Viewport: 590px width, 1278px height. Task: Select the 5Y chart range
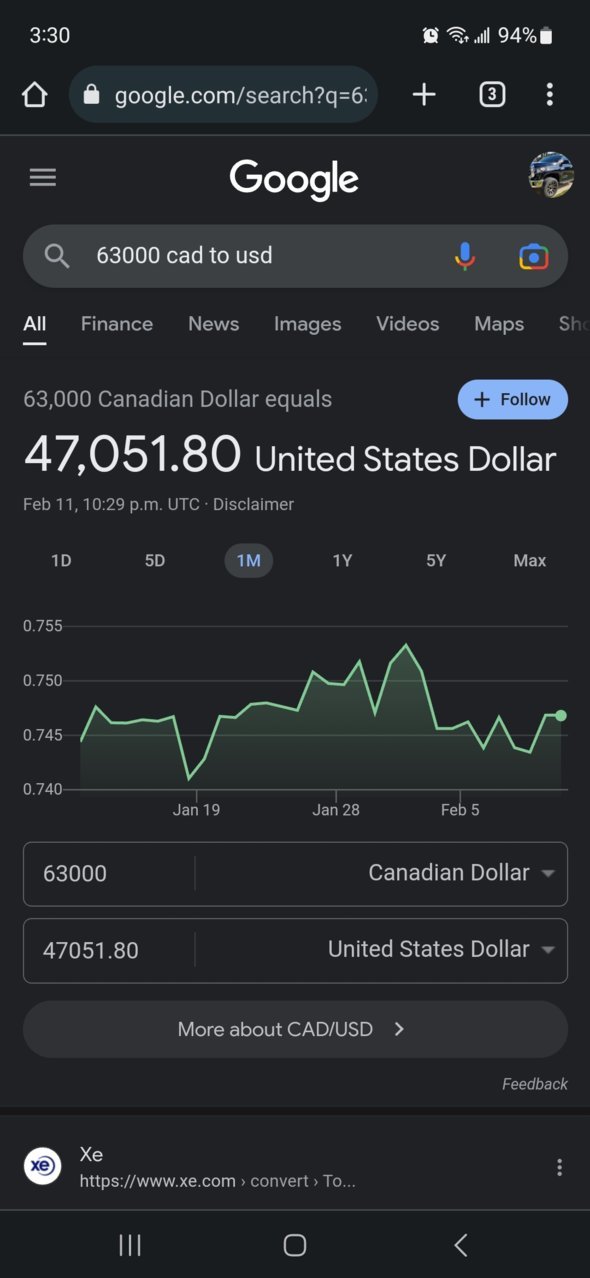[436, 561]
